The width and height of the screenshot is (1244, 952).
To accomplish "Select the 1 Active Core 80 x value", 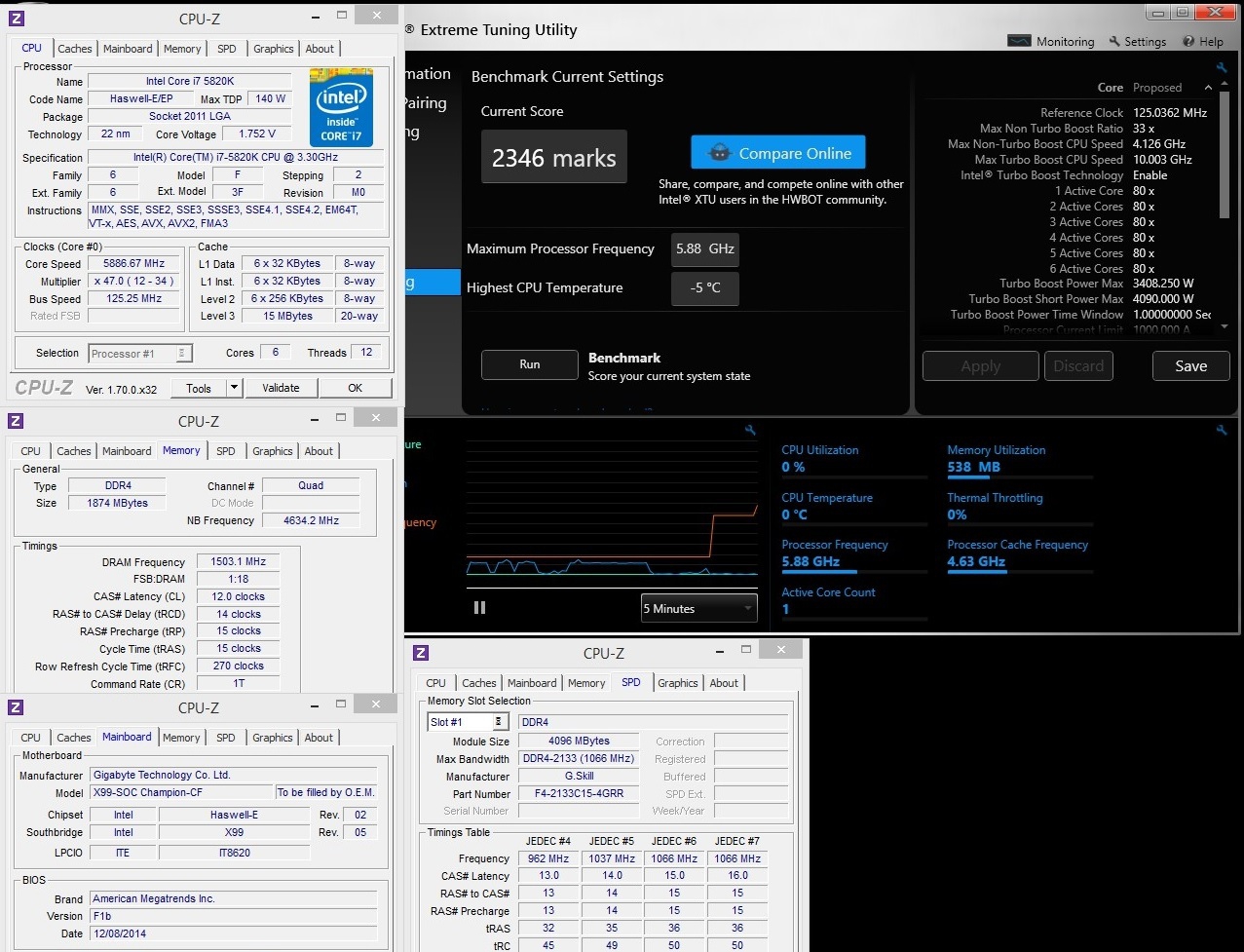I will (x=1144, y=191).
